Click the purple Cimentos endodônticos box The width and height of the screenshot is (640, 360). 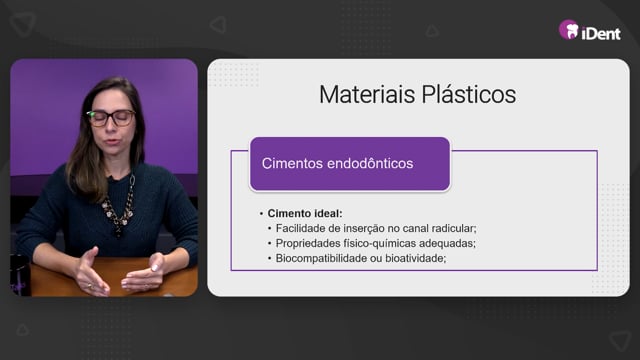point(350,164)
